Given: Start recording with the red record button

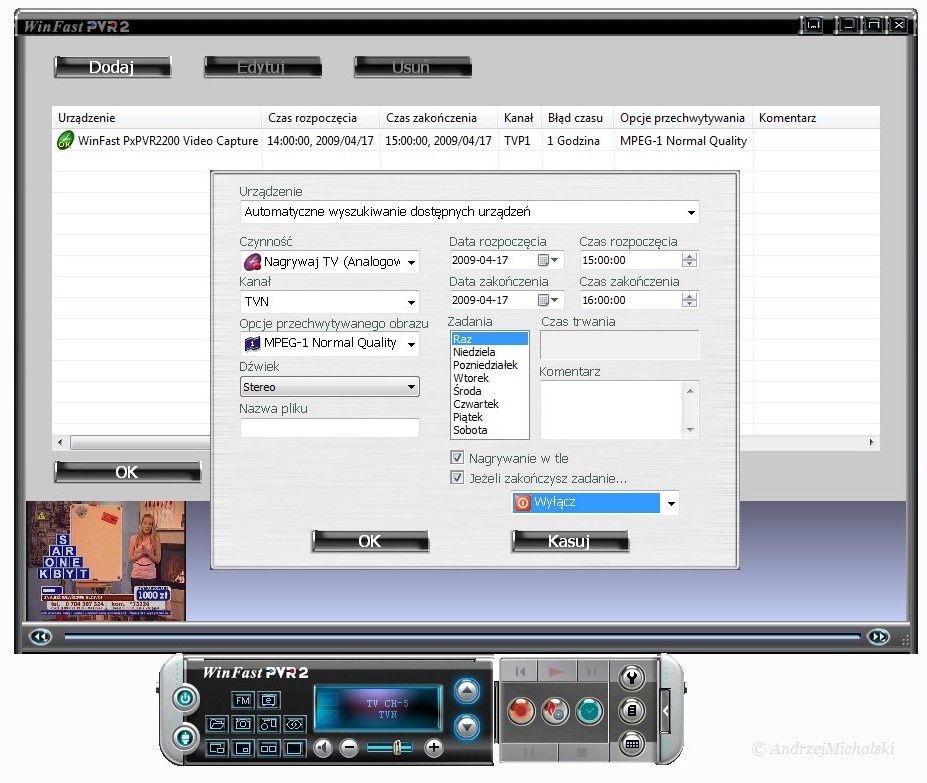Looking at the screenshot, I should pyautogui.click(x=521, y=711).
